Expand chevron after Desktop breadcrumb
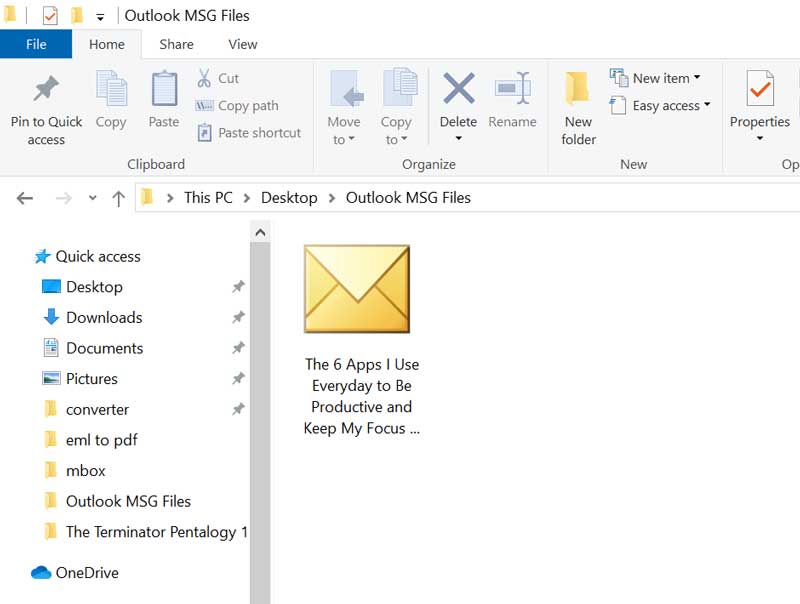The width and height of the screenshot is (800, 604). (x=332, y=198)
